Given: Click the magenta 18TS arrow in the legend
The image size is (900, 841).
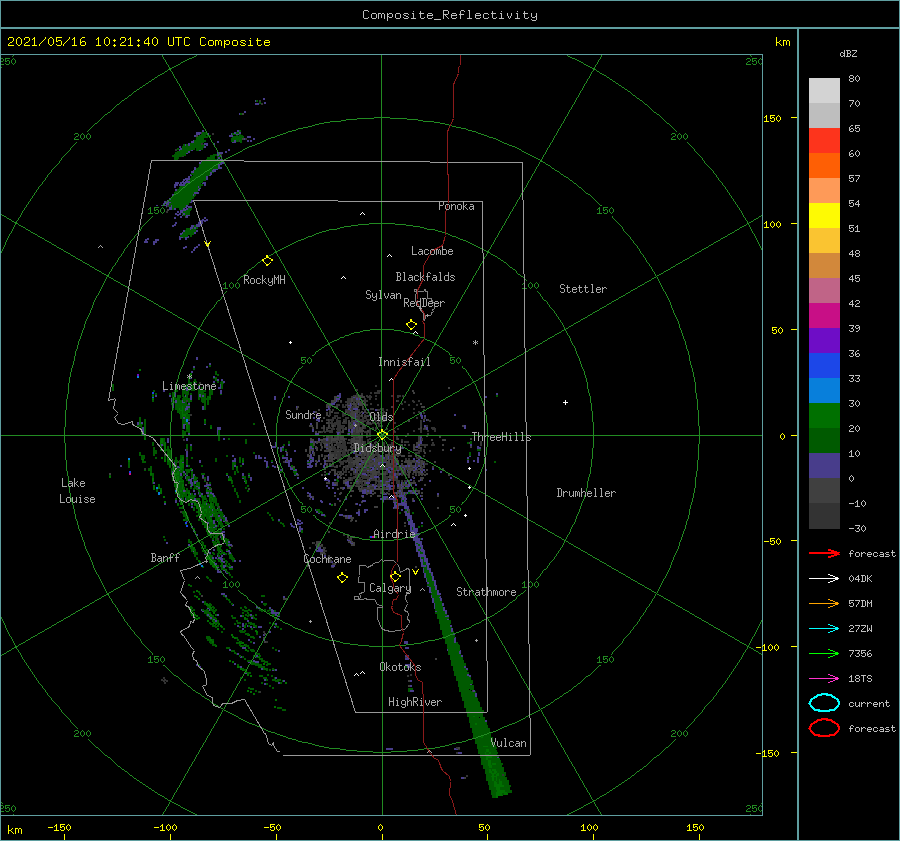Looking at the screenshot, I should 824,679.
